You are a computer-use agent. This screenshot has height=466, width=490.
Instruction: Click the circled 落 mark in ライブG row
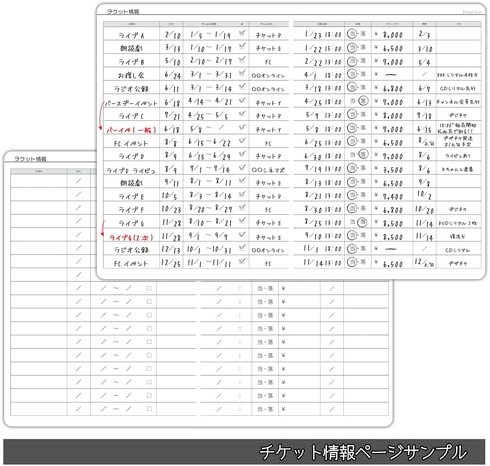[362, 222]
